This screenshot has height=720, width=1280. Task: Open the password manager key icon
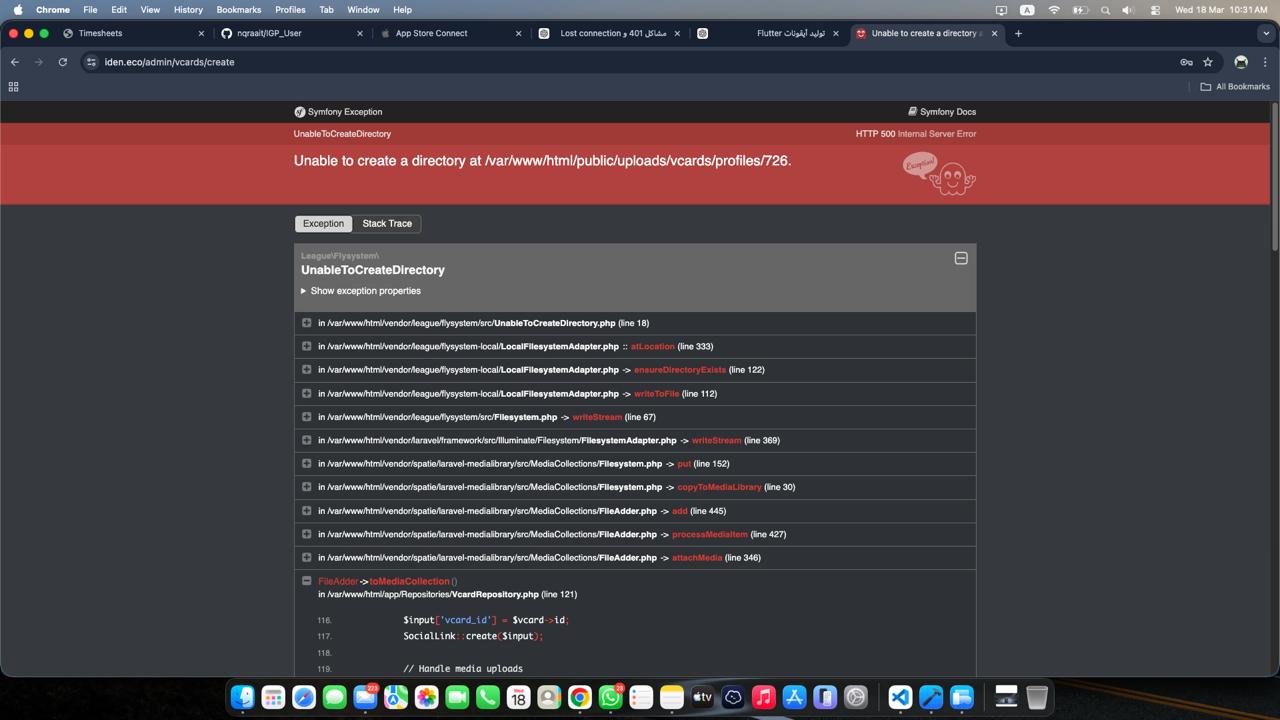[x=1186, y=62]
